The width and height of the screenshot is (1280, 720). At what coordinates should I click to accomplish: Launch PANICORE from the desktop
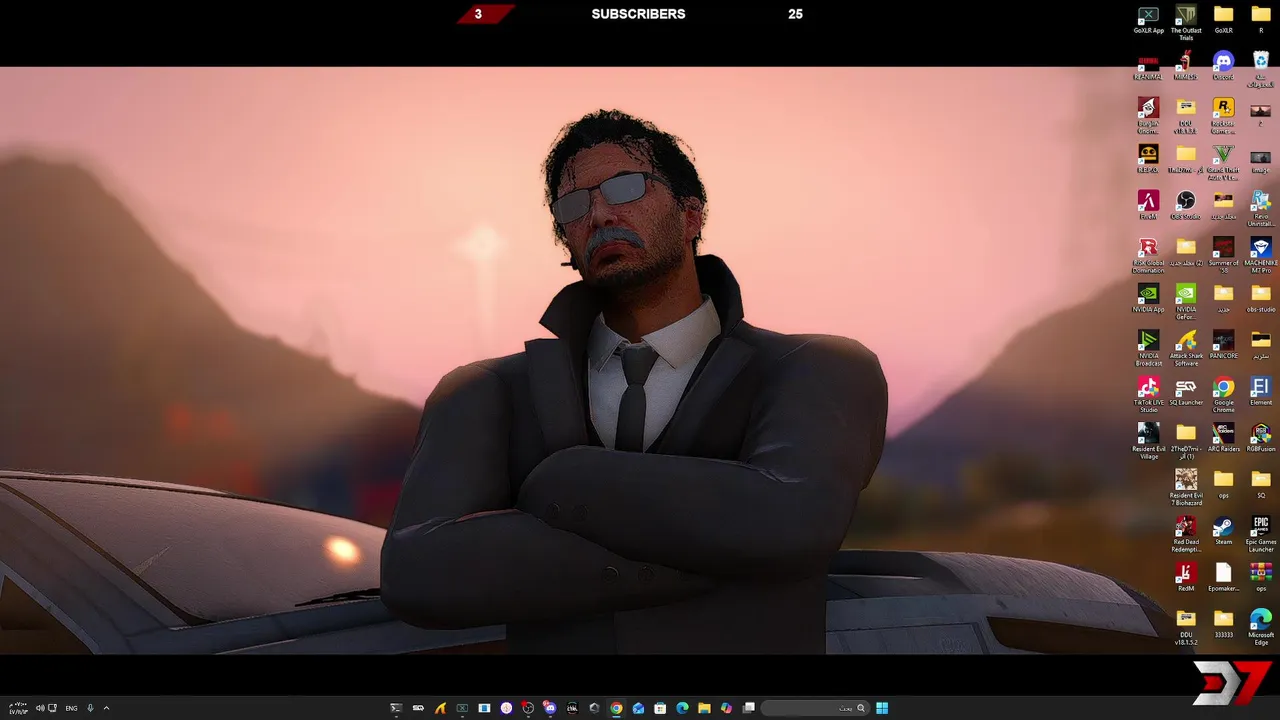click(1223, 345)
